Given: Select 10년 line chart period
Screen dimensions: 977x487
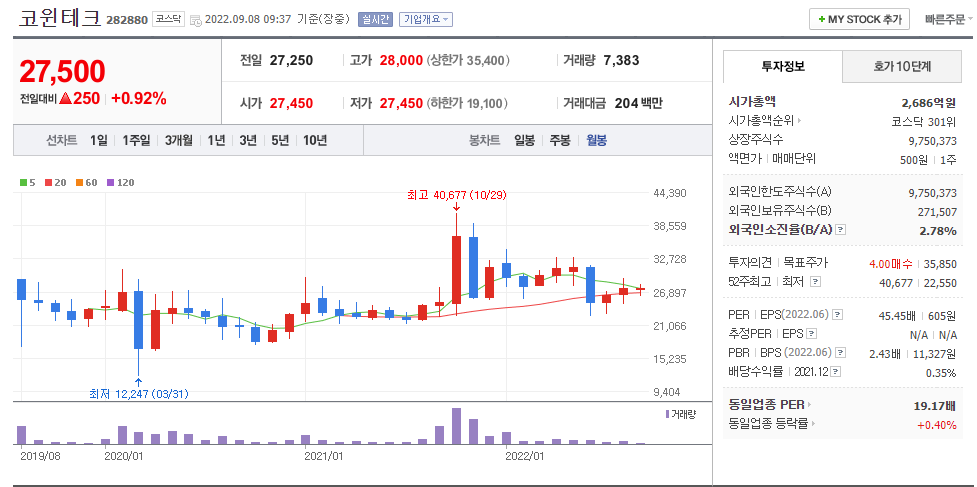Looking at the screenshot, I should coord(315,141).
